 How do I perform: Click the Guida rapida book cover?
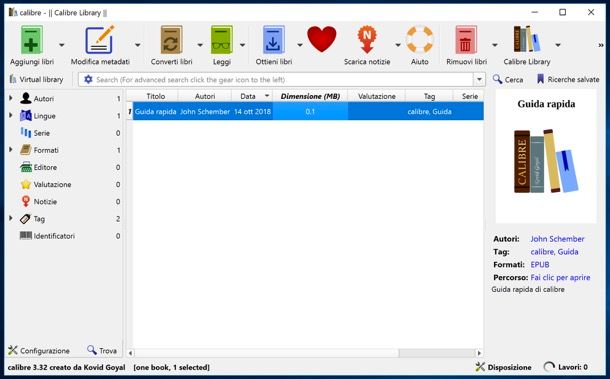tap(546, 156)
